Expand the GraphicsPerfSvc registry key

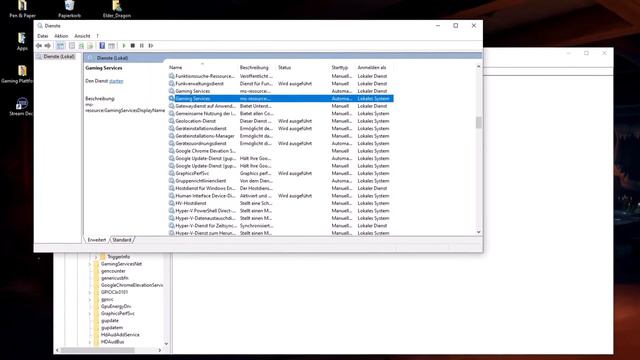pyautogui.click(x=90, y=313)
